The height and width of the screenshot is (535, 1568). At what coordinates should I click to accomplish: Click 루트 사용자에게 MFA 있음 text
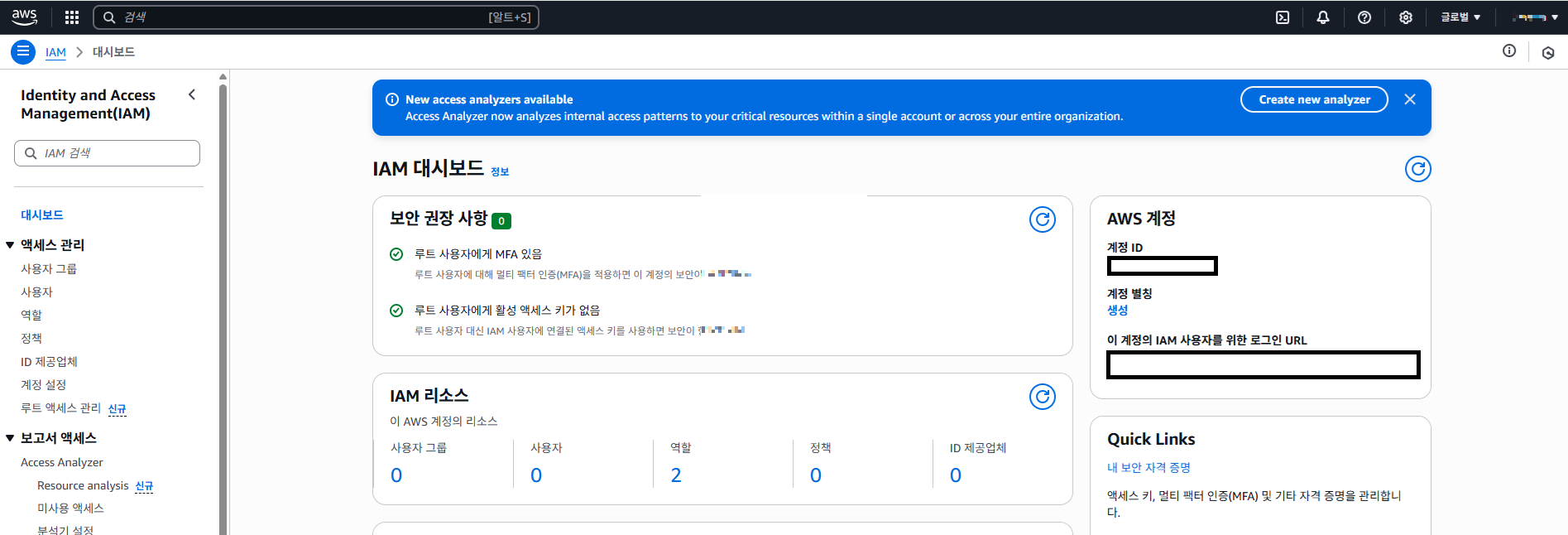(478, 254)
